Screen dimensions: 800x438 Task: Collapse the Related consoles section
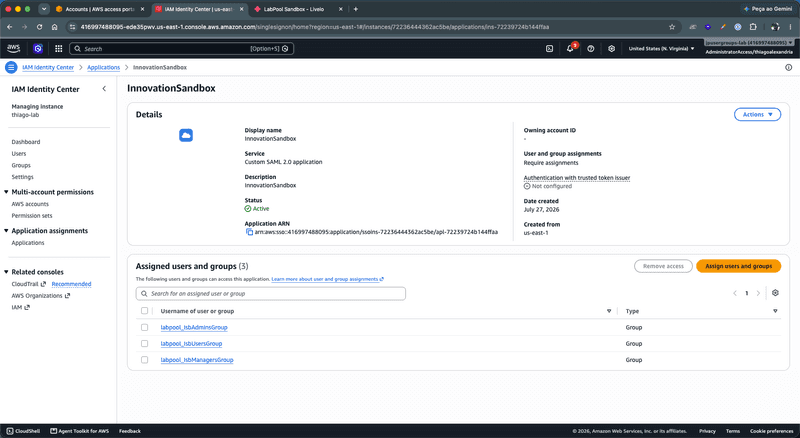pyautogui.click(x=6, y=272)
